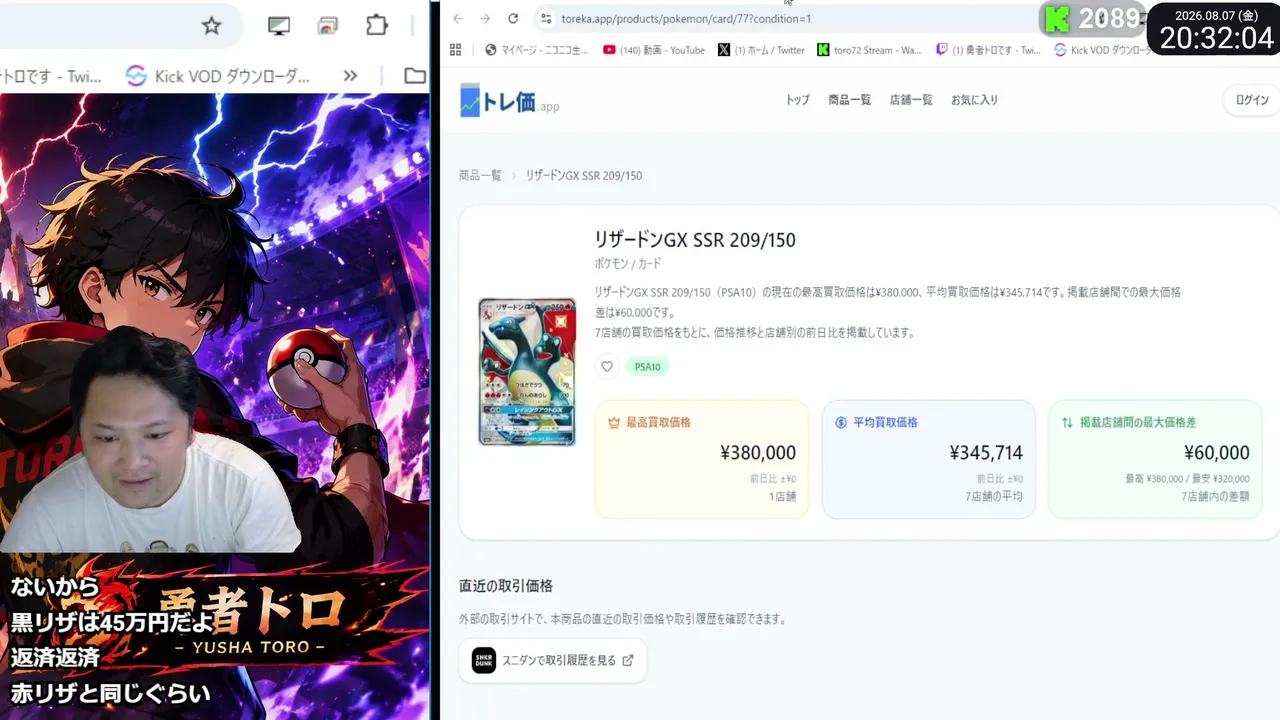
Task: Open お気に入り in the site navigation
Action: 974,100
